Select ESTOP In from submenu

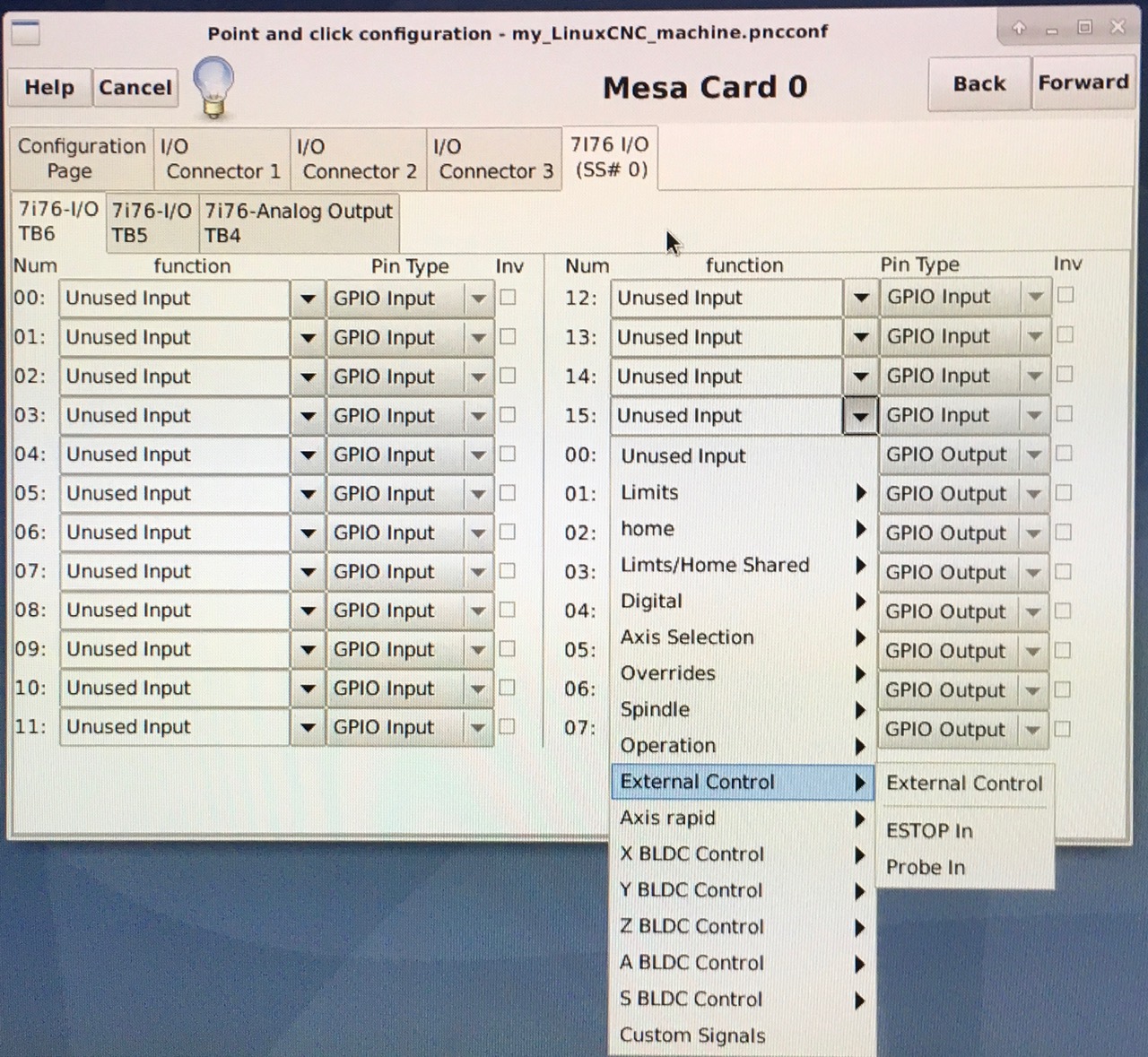click(964, 831)
